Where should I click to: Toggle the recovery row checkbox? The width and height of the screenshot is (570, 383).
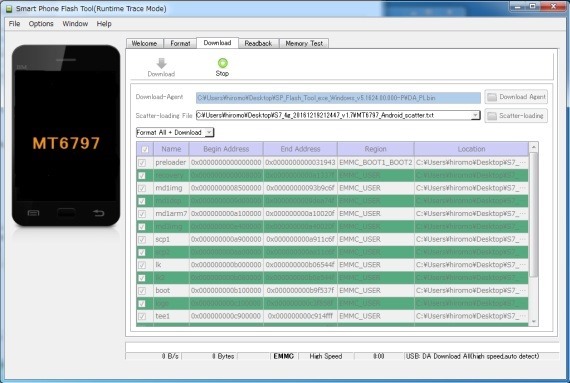(142, 176)
